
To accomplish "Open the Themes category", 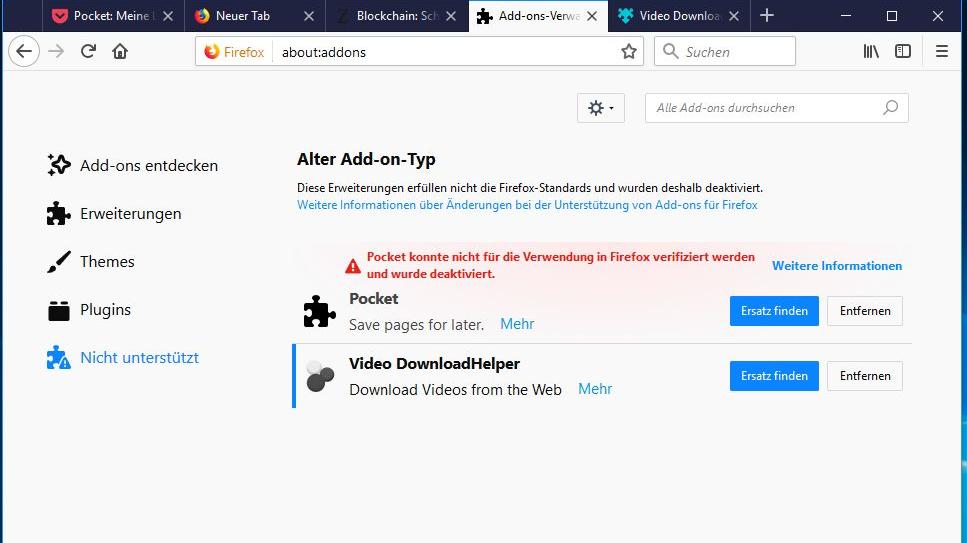I will pyautogui.click(x=91, y=262).
